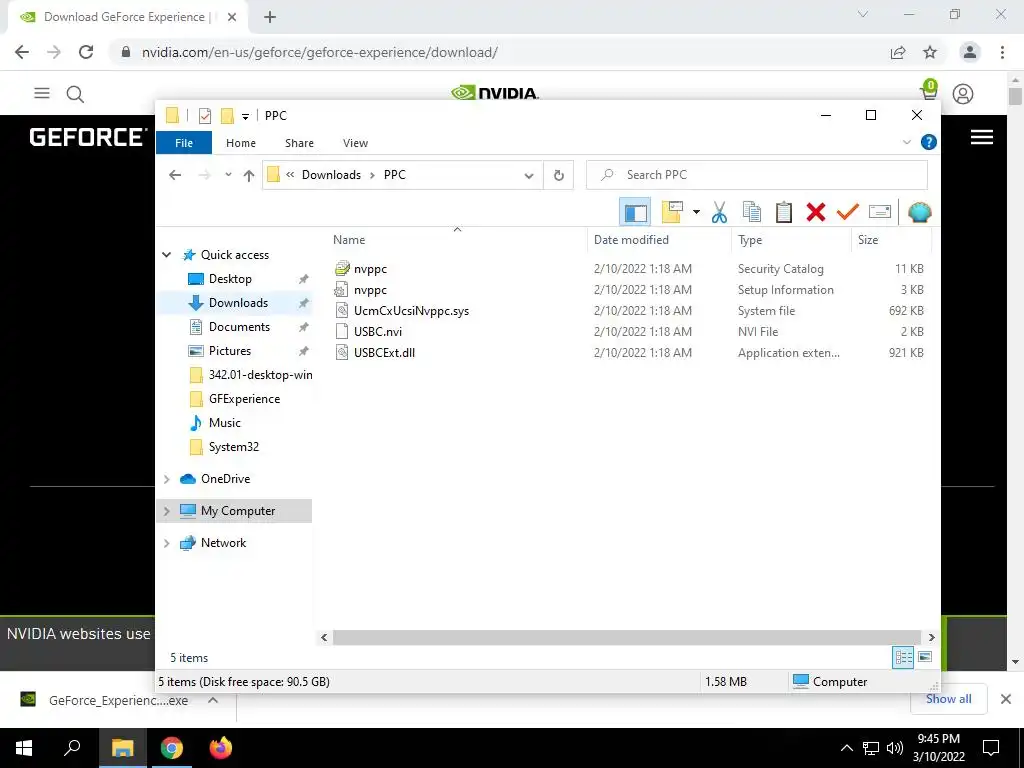Open the Share ribbon tab

299,142
